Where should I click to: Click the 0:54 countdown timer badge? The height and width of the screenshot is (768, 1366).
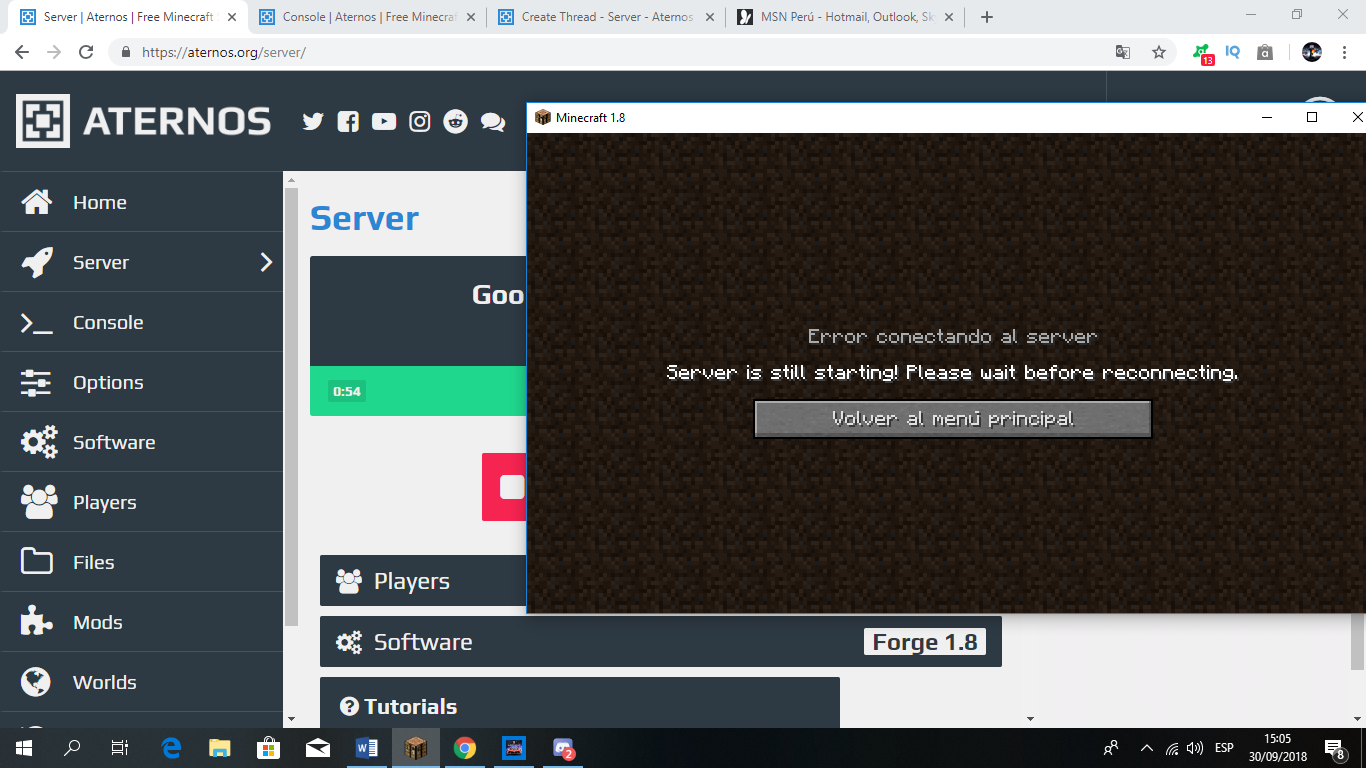pos(347,391)
